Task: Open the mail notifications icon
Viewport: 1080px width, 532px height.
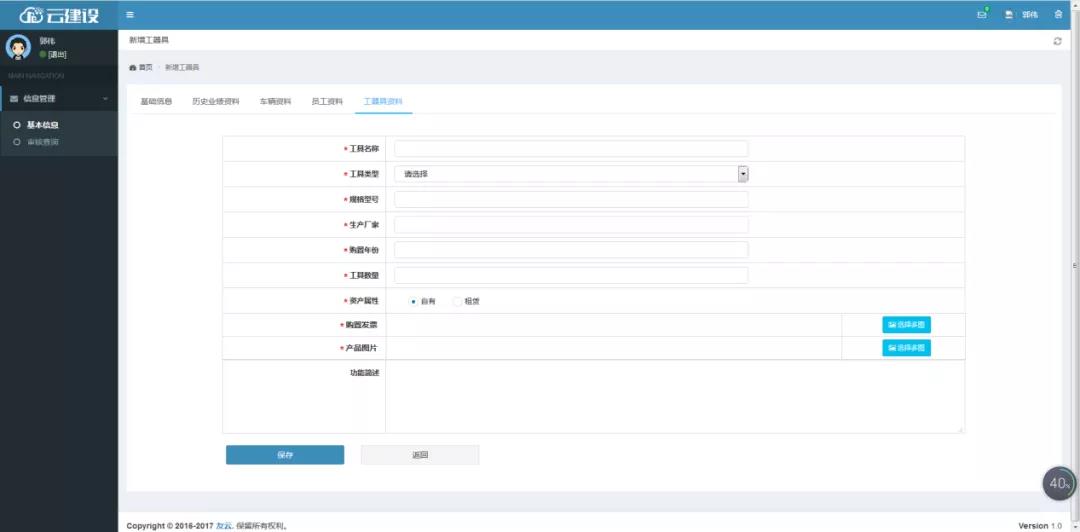Action: point(982,15)
